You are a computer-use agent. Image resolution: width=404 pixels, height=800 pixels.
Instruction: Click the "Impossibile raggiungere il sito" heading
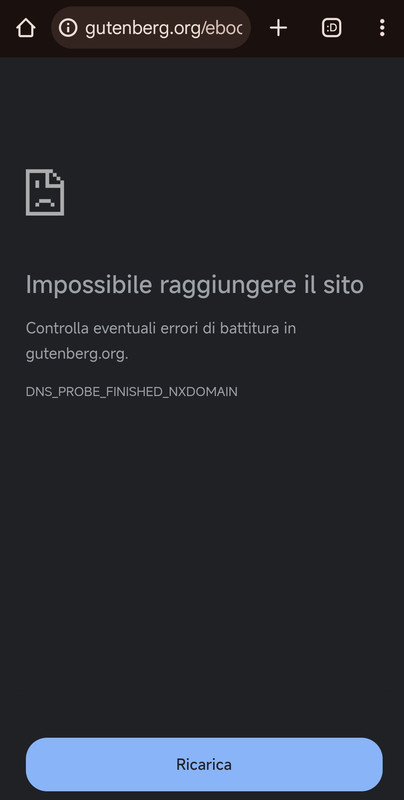click(194, 285)
